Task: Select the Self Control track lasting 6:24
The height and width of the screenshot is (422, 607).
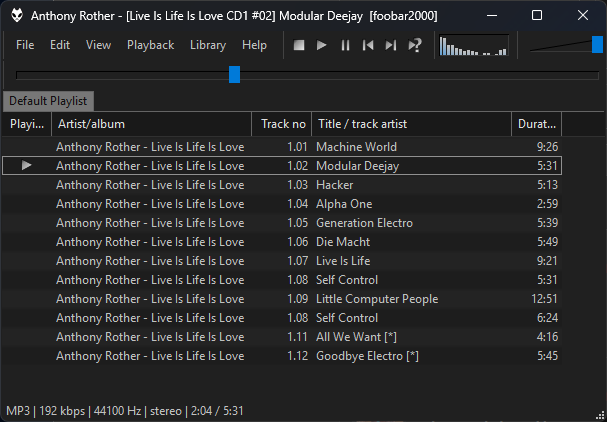Action: [282, 317]
